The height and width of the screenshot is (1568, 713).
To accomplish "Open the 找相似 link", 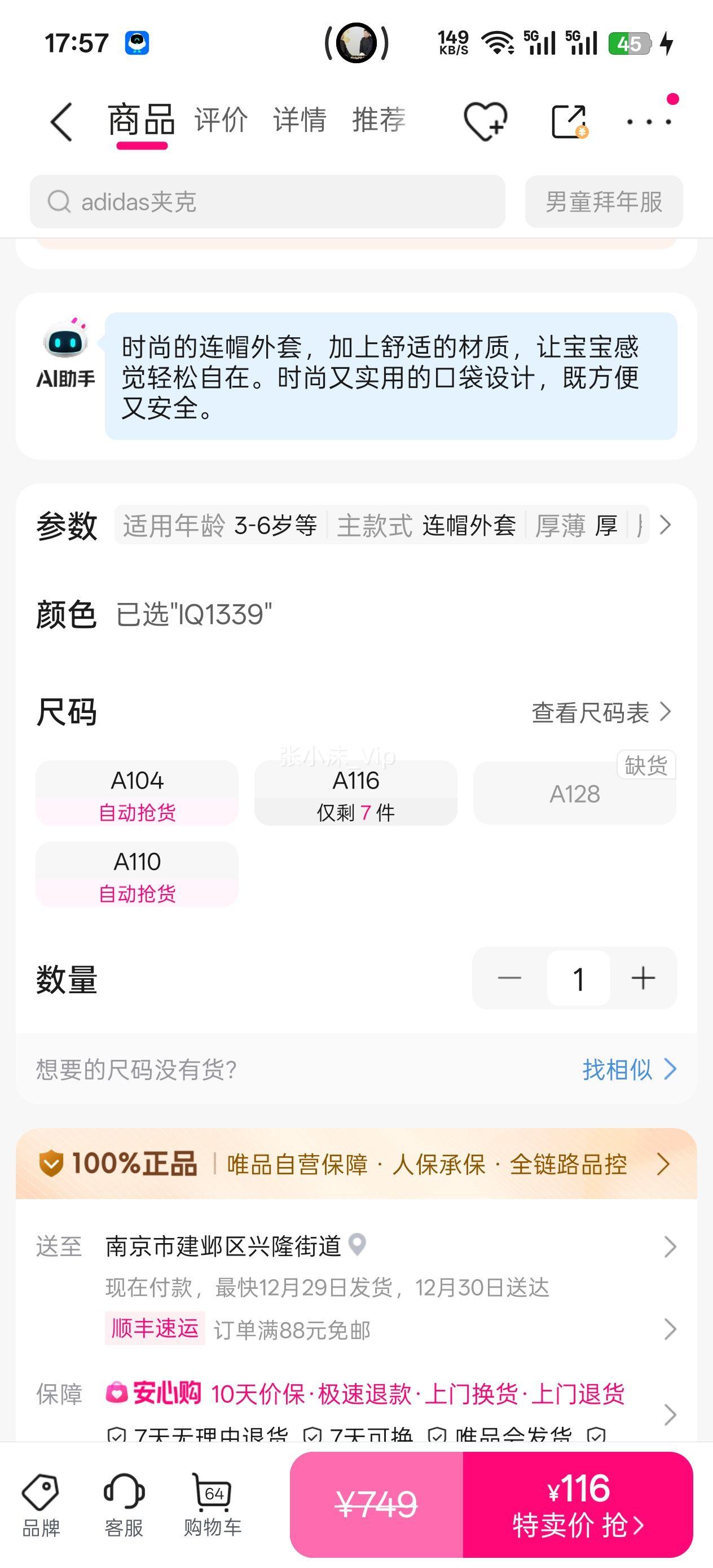I will click(629, 1069).
